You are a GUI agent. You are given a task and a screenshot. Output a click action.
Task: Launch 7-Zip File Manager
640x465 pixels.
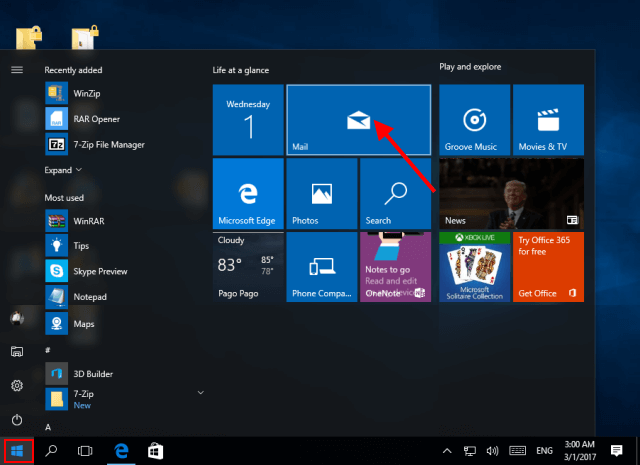[x=122, y=145]
